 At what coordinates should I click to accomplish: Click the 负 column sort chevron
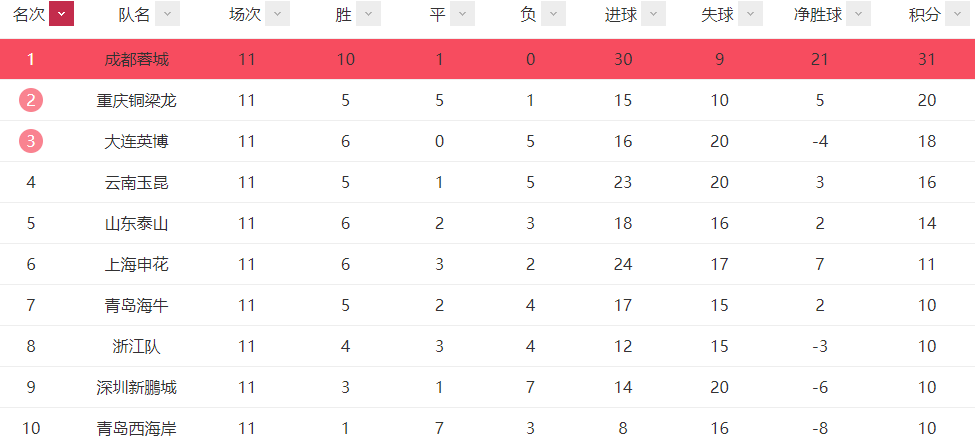click(553, 14)
